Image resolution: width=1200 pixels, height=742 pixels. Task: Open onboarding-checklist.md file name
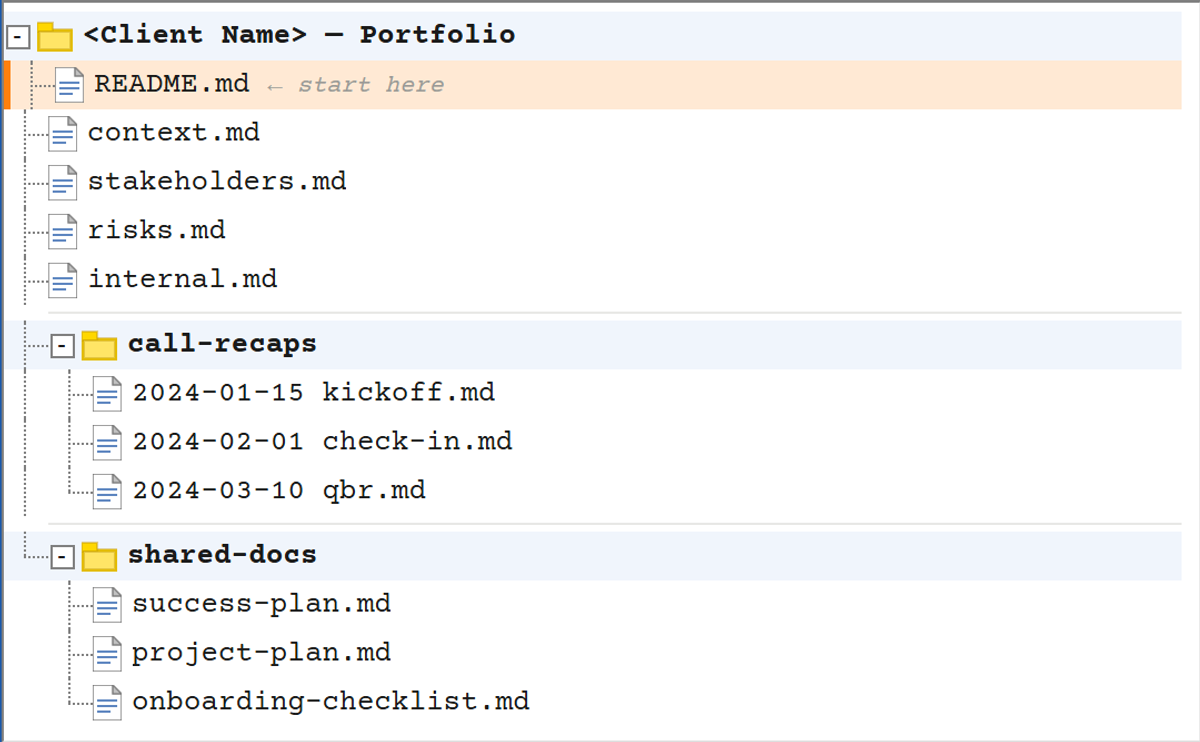331,702
